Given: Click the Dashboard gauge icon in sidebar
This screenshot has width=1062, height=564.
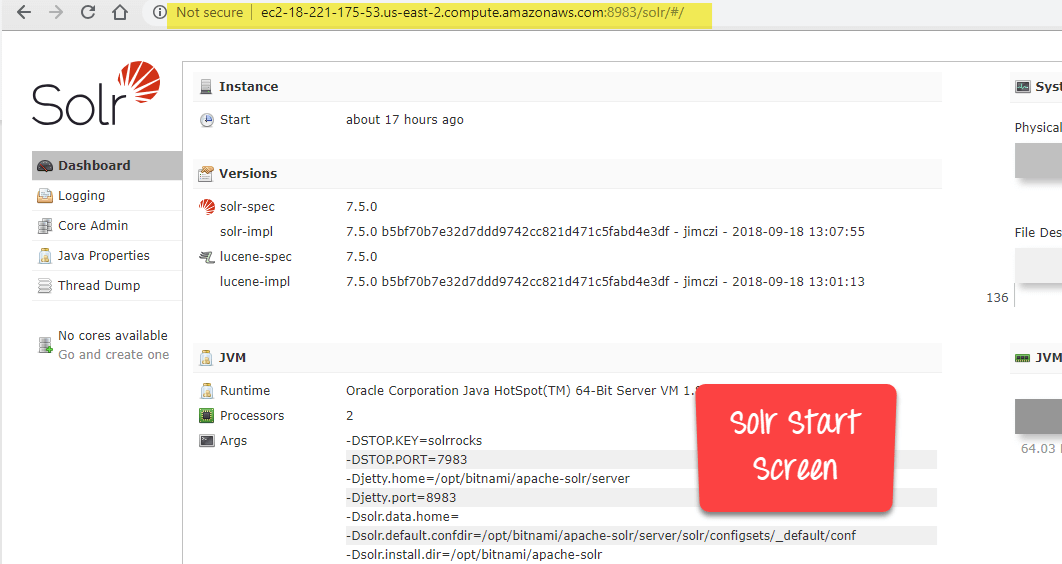Looking at the screenshot, I should click(x=44, y=166).
